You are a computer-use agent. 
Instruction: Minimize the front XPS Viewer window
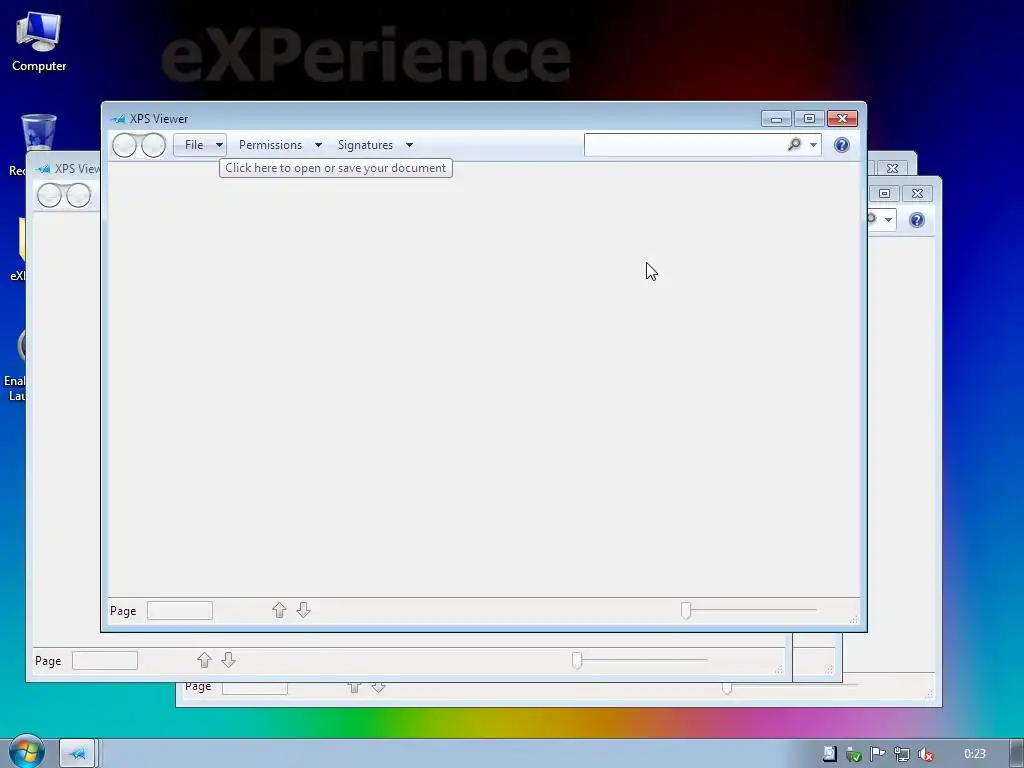click(x=776, y=118)
